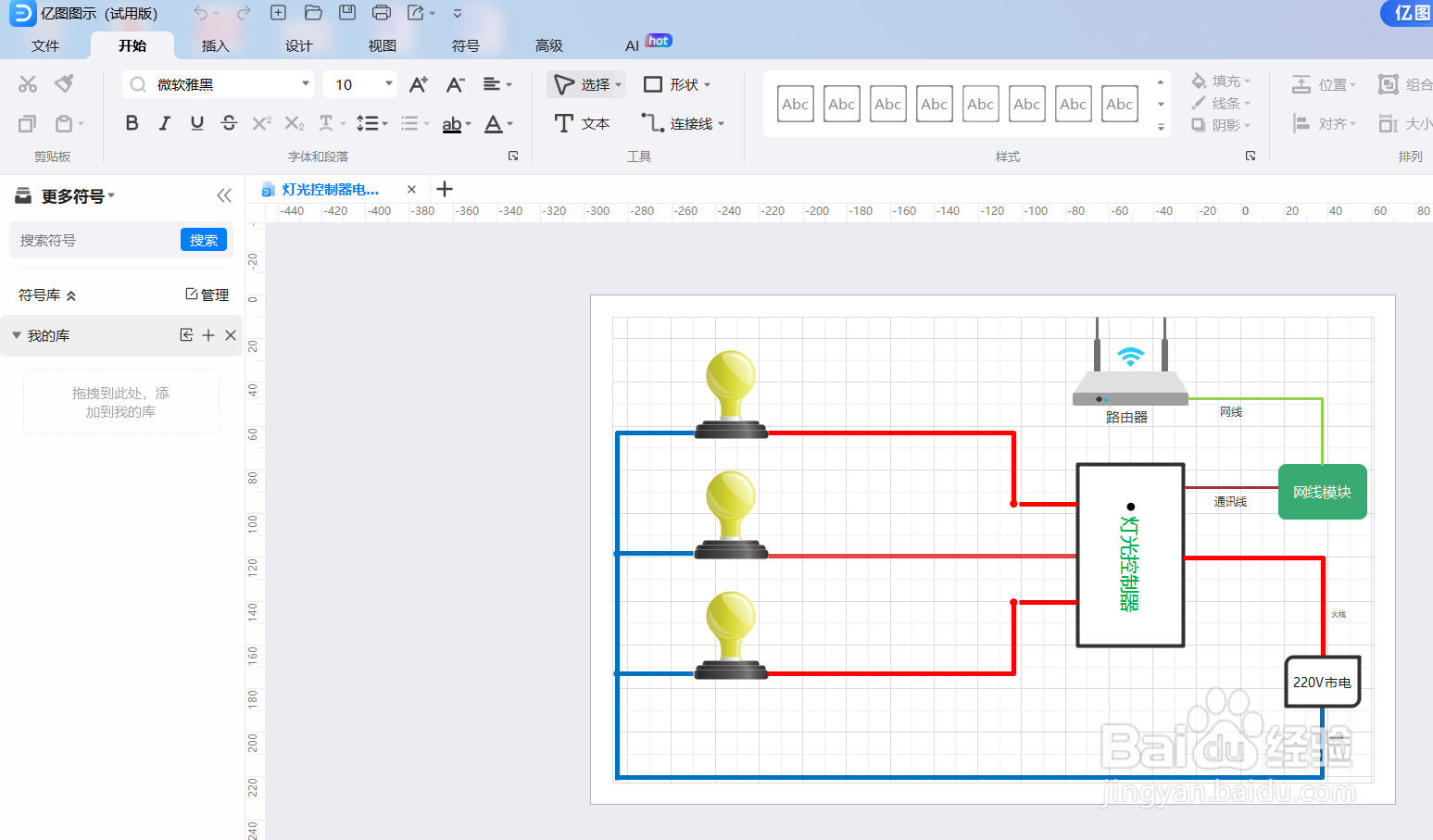Expand the style gallery with bottom arrow
The image size is (1433, 840).
coord(1161,127)
